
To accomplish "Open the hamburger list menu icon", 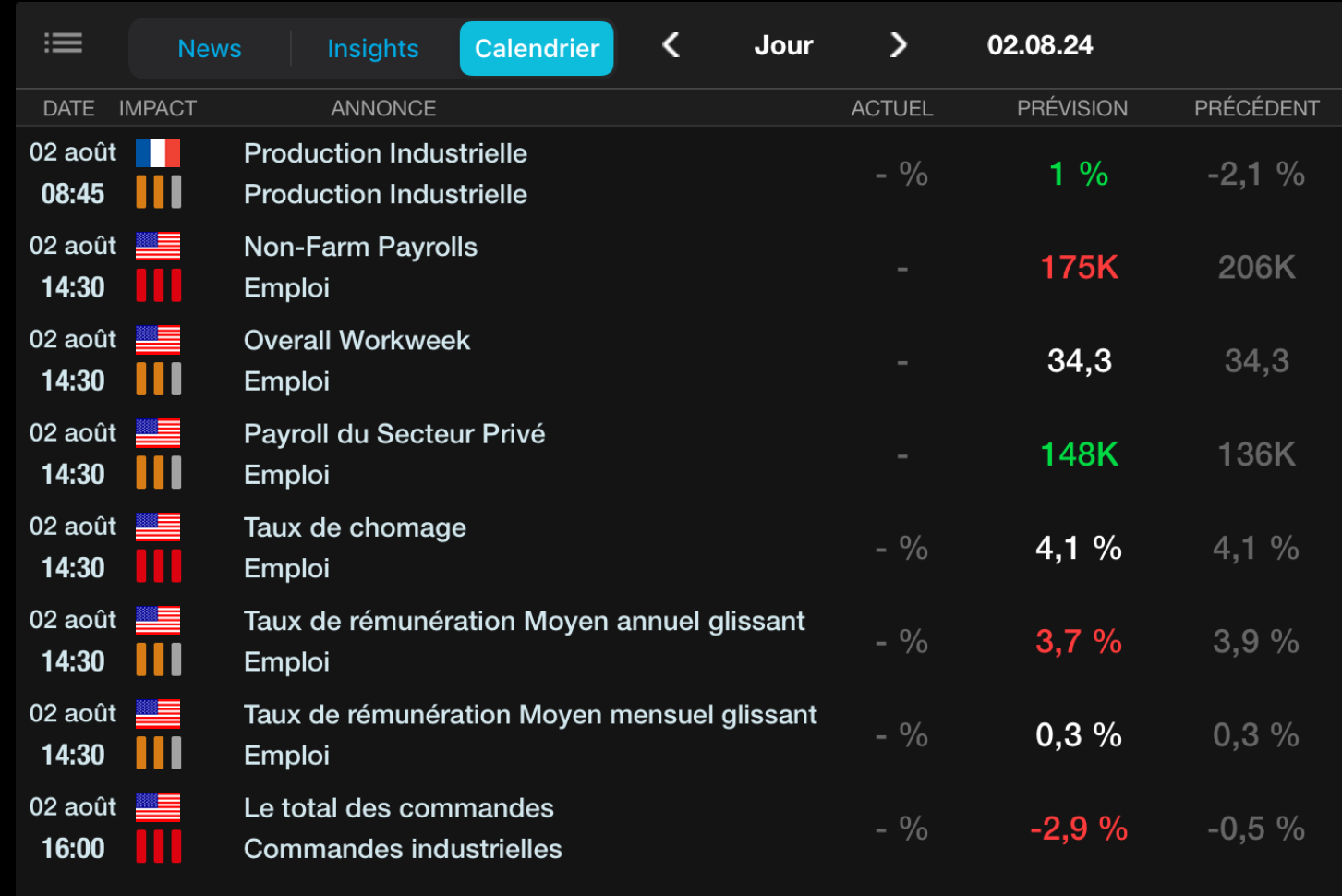I will coord(63,43).
